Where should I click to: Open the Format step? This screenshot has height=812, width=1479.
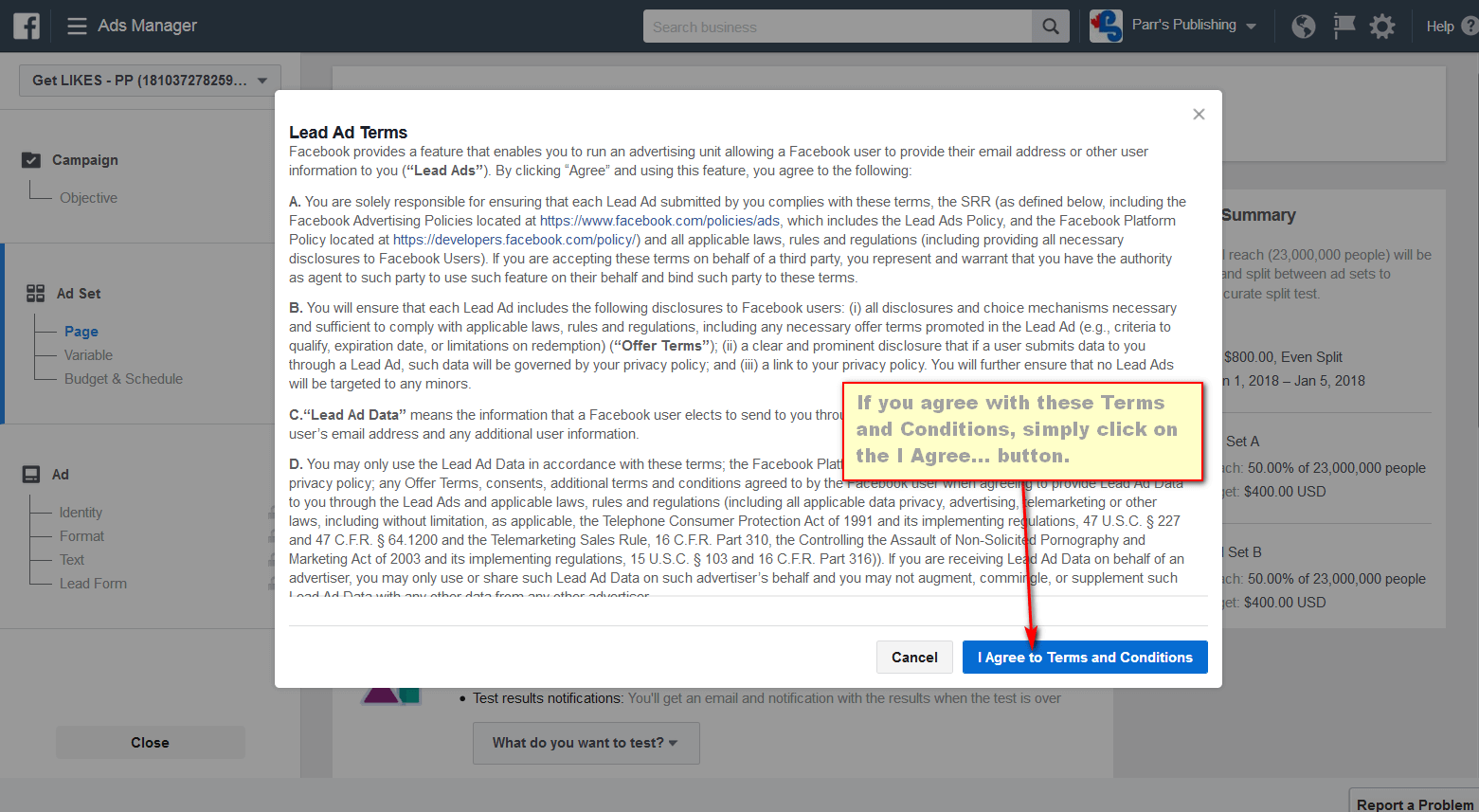(x=81, y=536)
